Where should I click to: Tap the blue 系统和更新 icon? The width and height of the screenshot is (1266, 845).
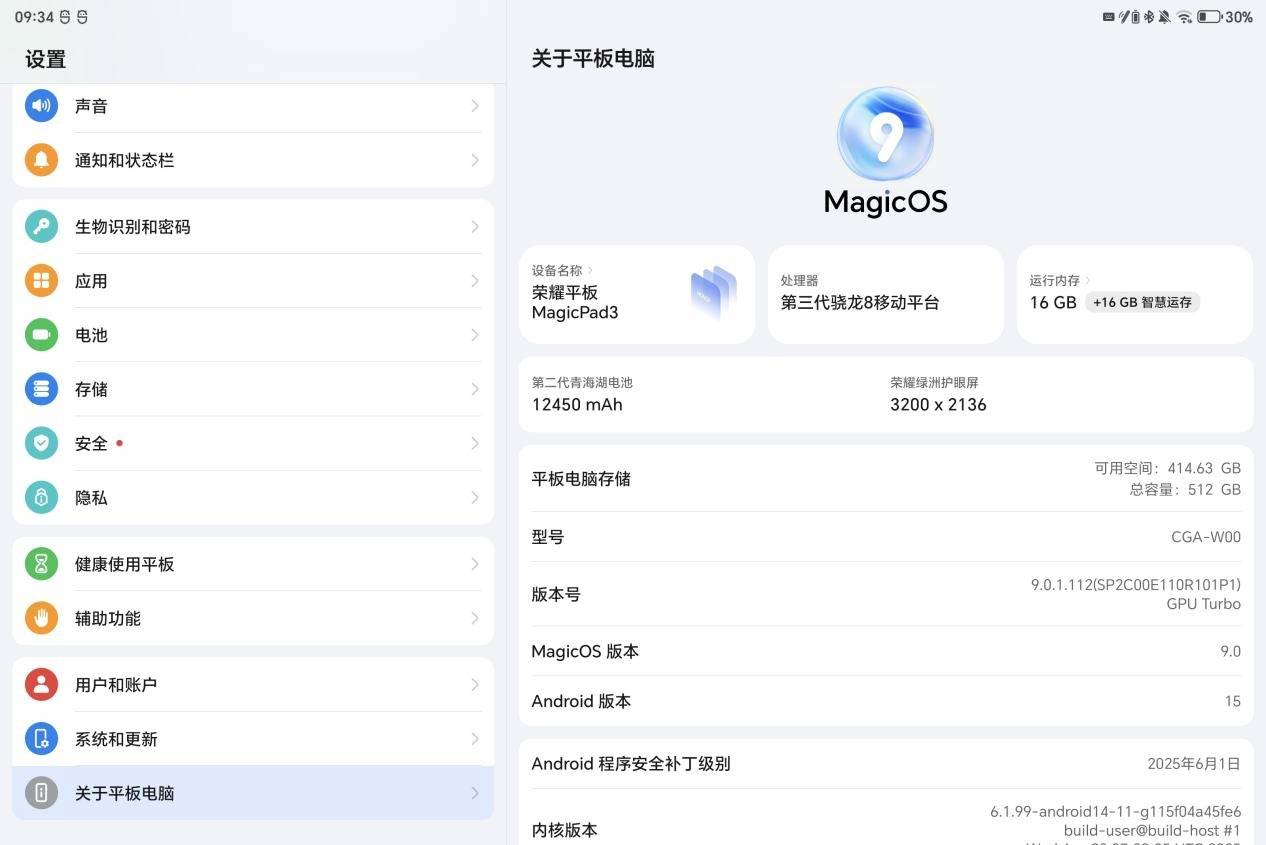pos(41,739)
